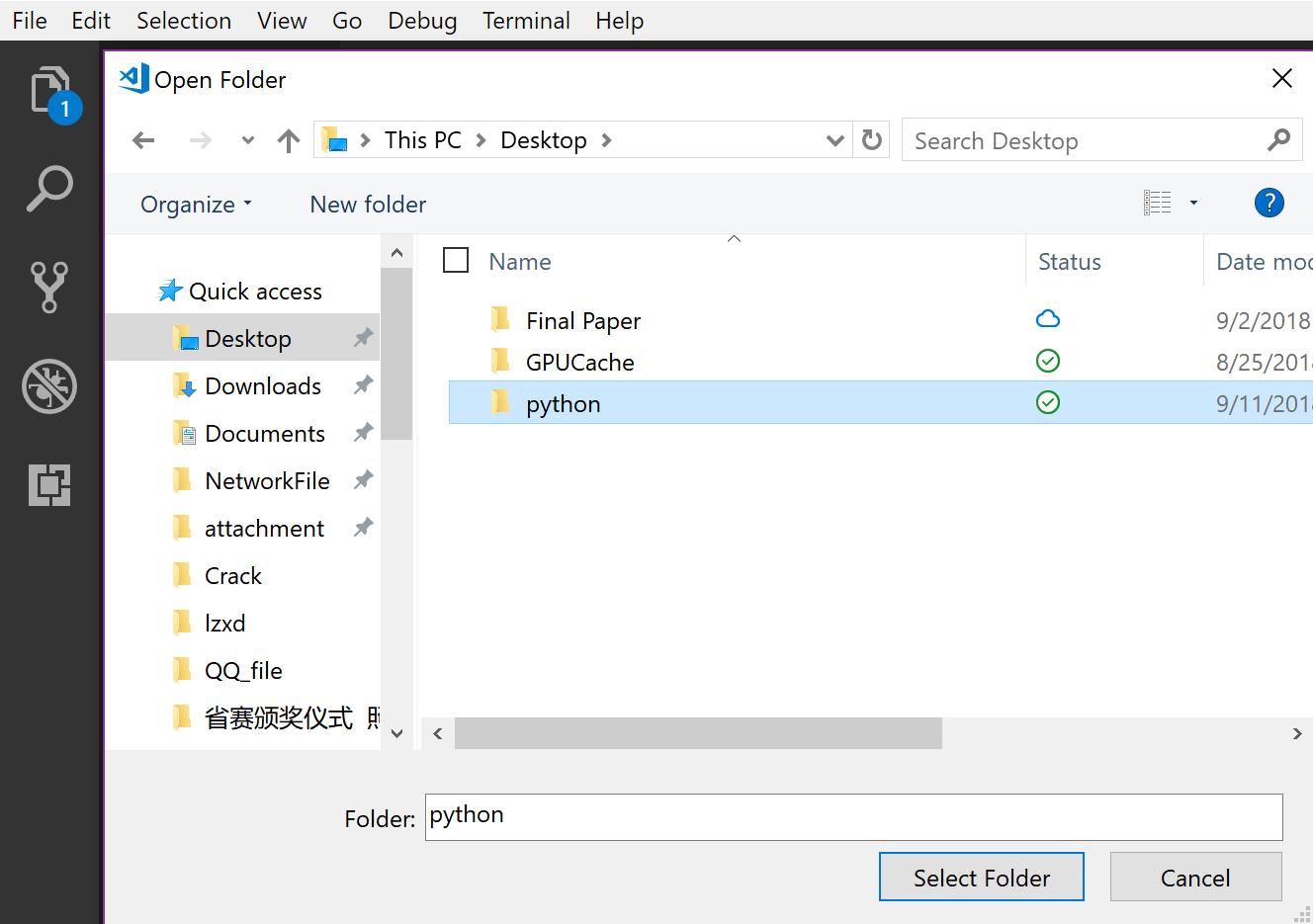
Task: Close the Open Folder dialog
Action: 1282,78
